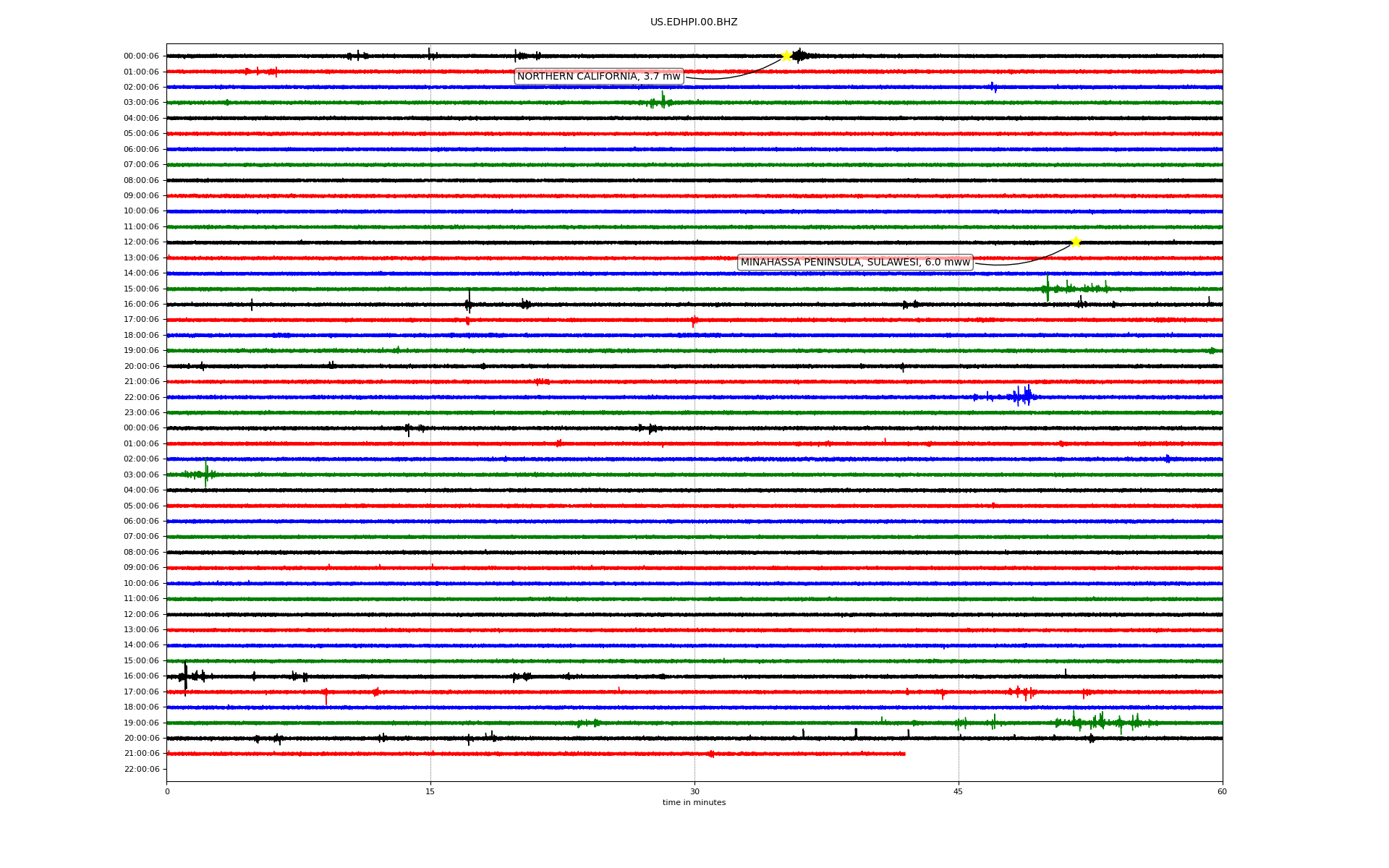Click the yellow star marking the Sulawesi event
Viewport: 1389px width, 868px height.
[1076, 242]
